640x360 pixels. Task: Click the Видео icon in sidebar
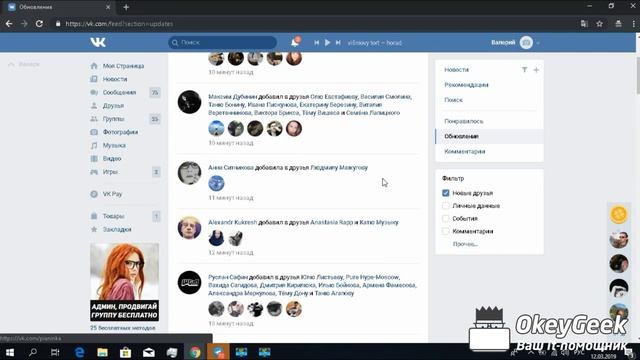pos(94,159)
